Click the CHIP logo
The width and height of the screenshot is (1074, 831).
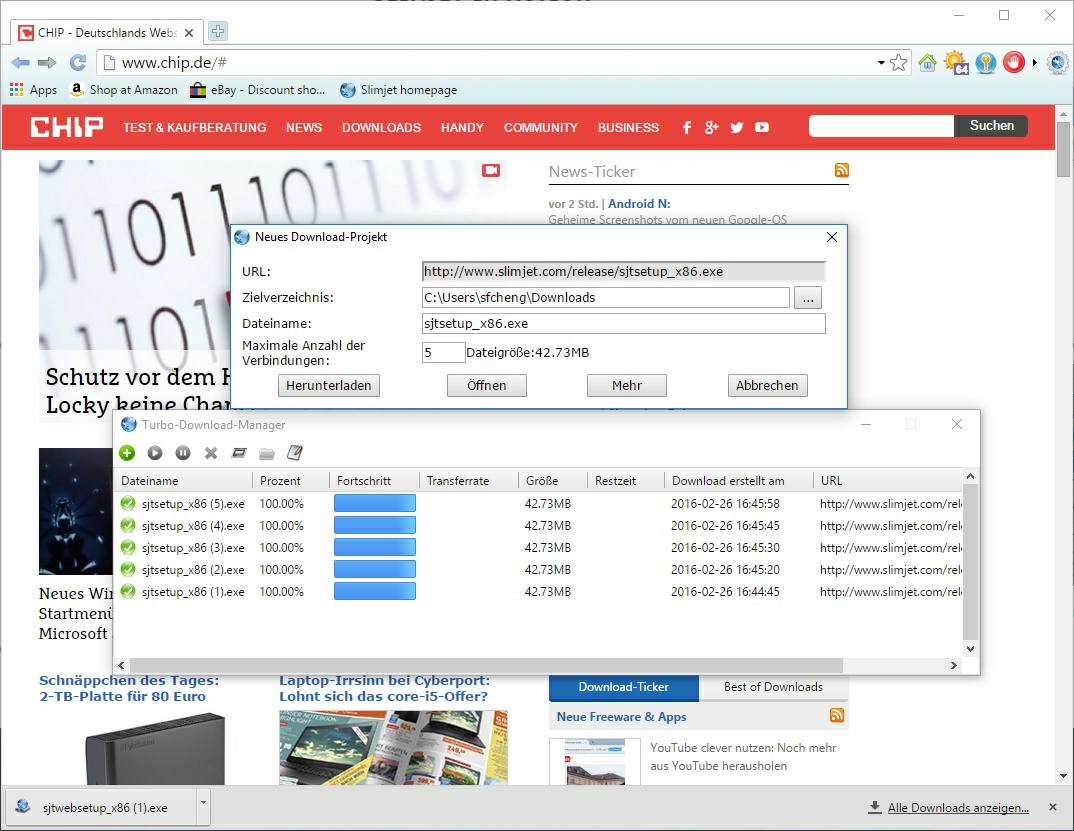pyautogui.click(x=66, y=127)
